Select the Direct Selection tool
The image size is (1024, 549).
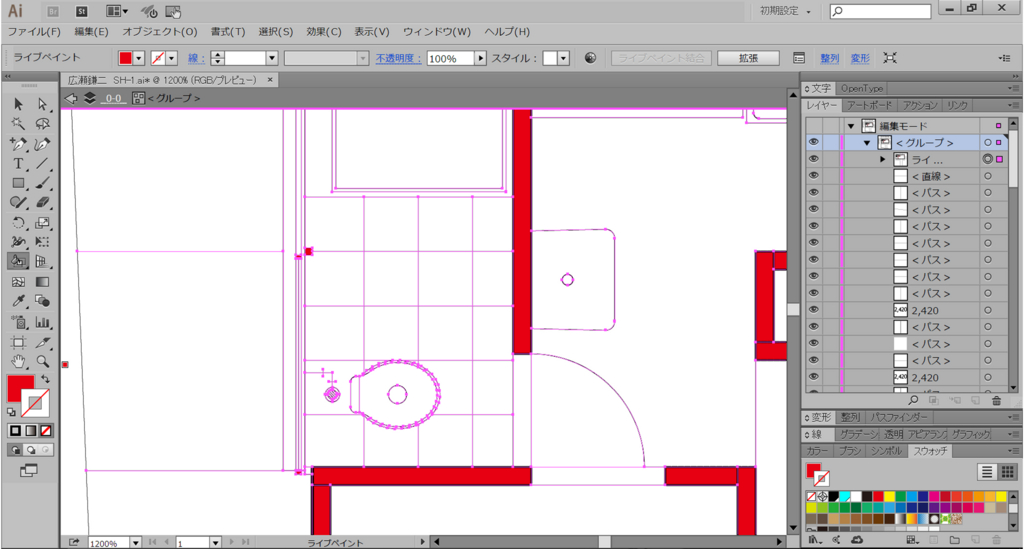click(42, 104)
